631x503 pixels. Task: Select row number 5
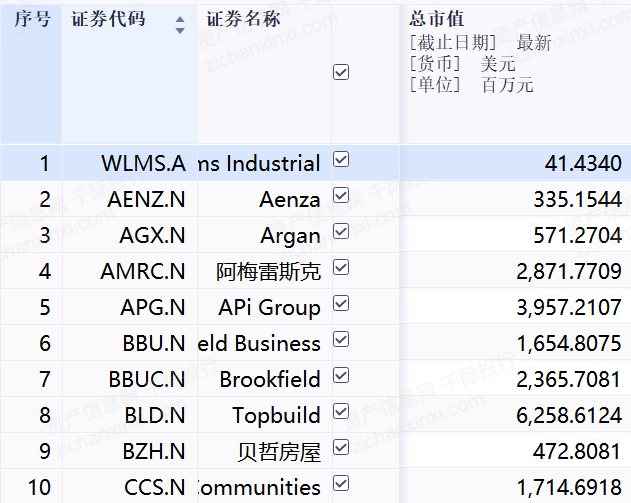44,307
